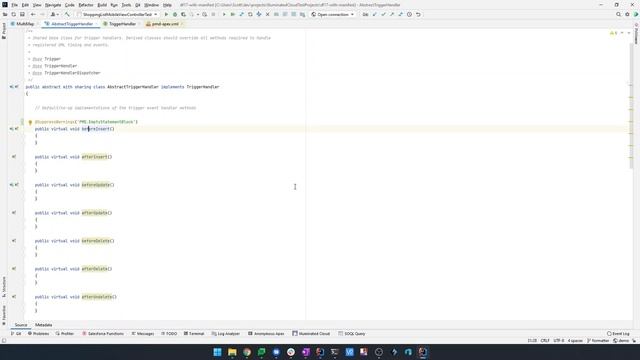Open the Profiler tool window

pyautogui.click(x=64, y=333)
